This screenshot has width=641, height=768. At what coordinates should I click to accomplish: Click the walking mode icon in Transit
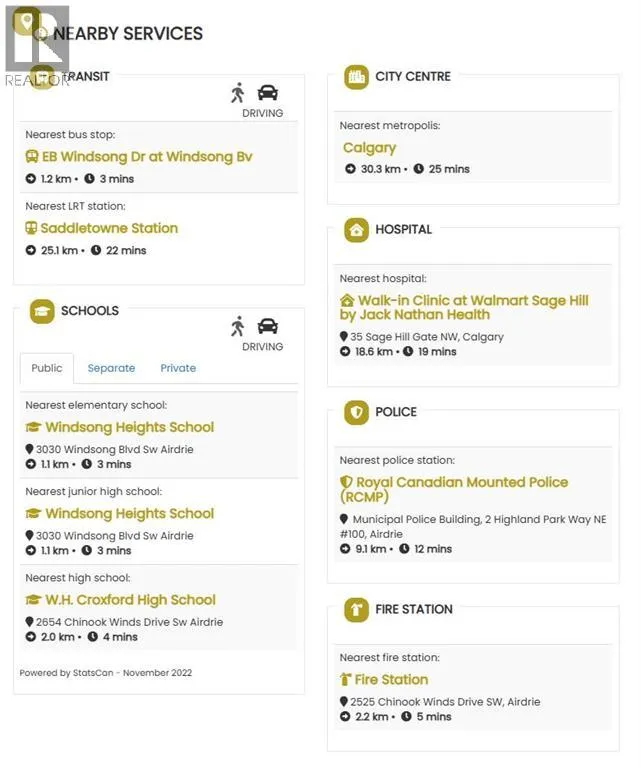point(237,93)
